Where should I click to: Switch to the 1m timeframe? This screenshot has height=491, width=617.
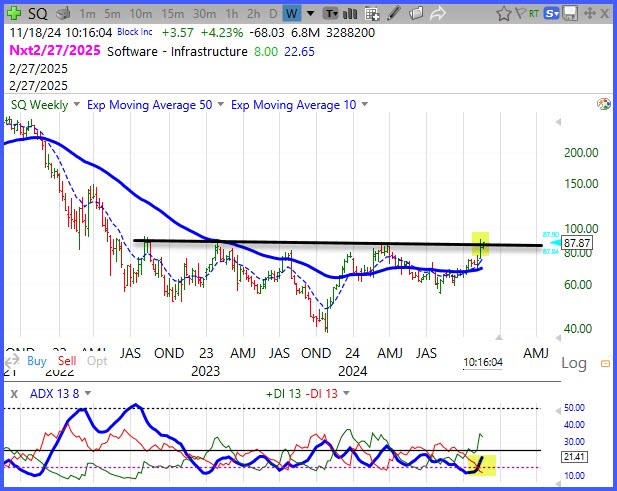tap(87, 14)
